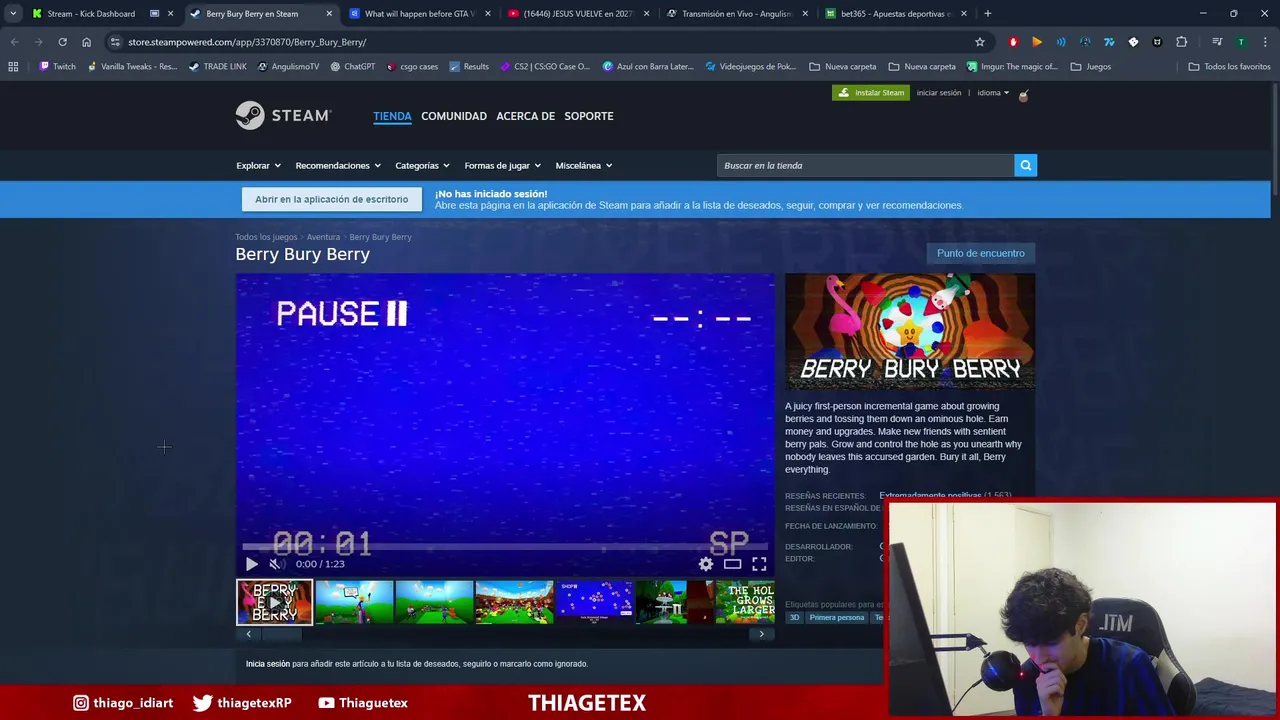Expand the Categorías menu
1280x720 pixels.
422,165
